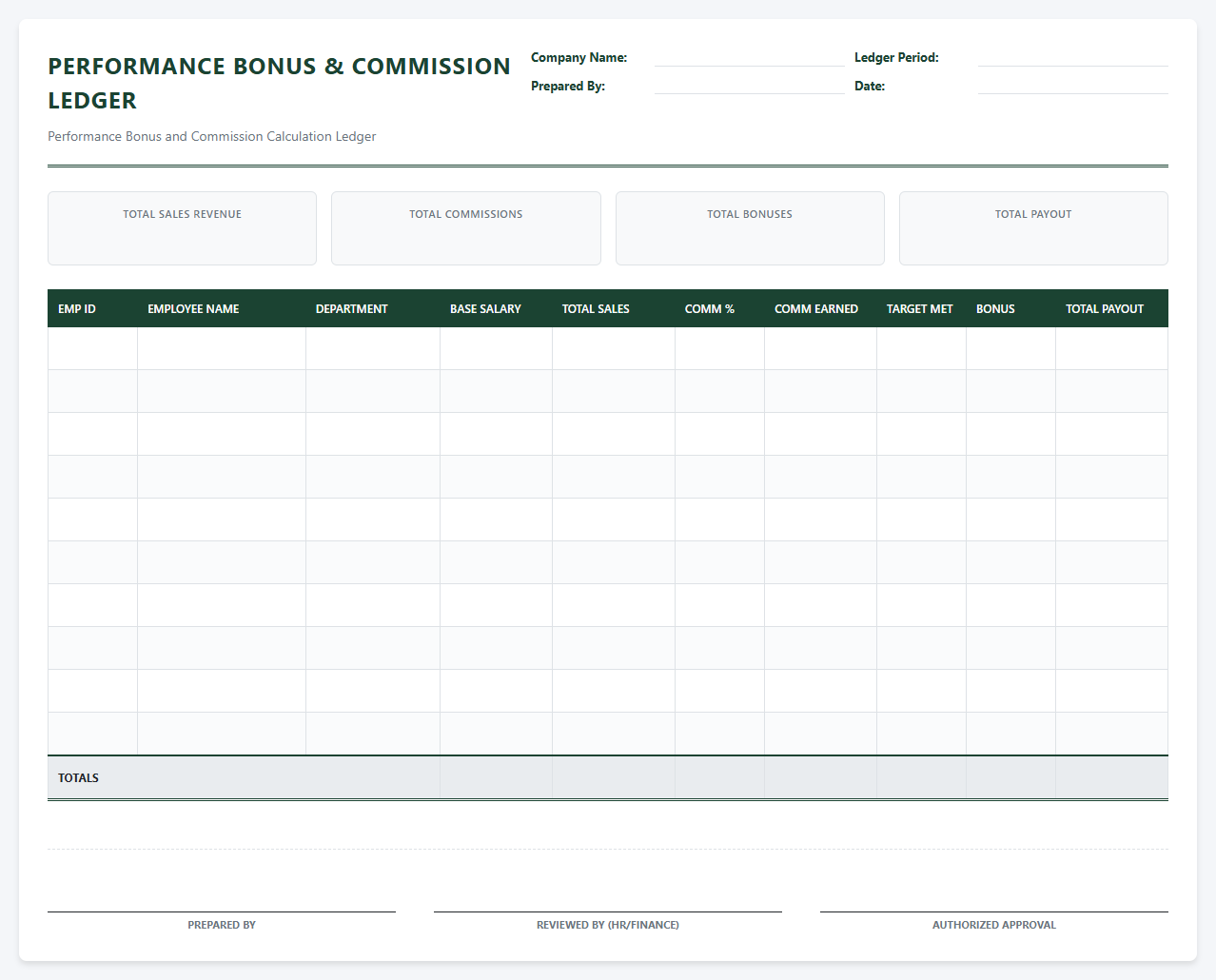1216x980 pixels.
Task: Click the Prepared By input line in header
Action: pyautogui.click(x=749, y=86)
